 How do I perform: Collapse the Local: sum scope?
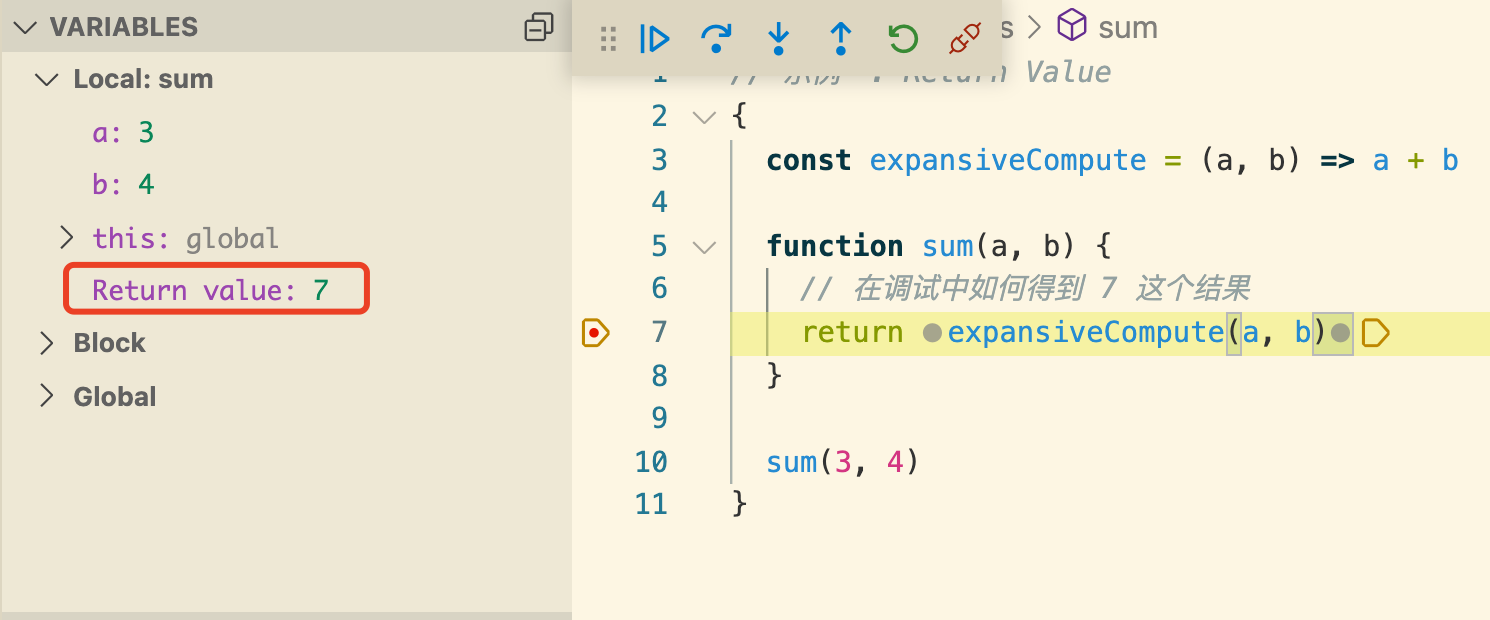(47, 79)
